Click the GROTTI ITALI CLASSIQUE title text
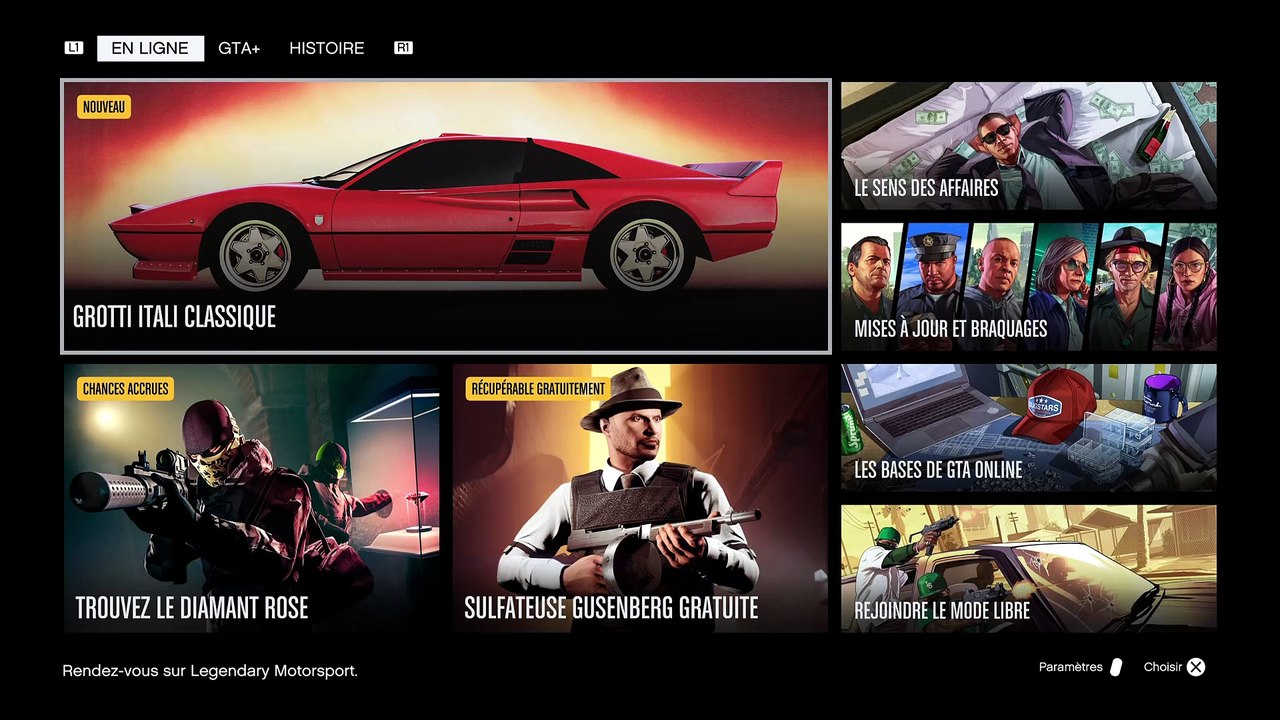The width and height of the screenshot is (1280, 720). 174,318
